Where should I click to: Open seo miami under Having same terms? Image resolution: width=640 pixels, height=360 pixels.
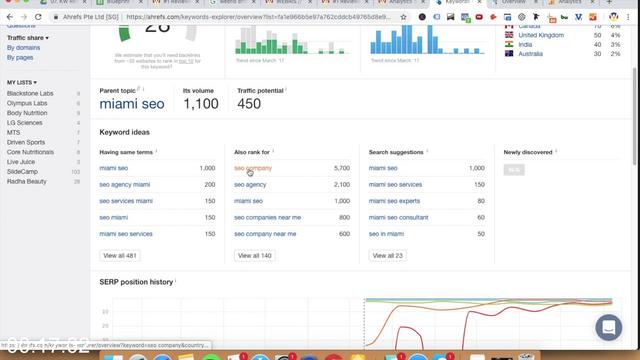pyautogui.click(x=113, y=217)
